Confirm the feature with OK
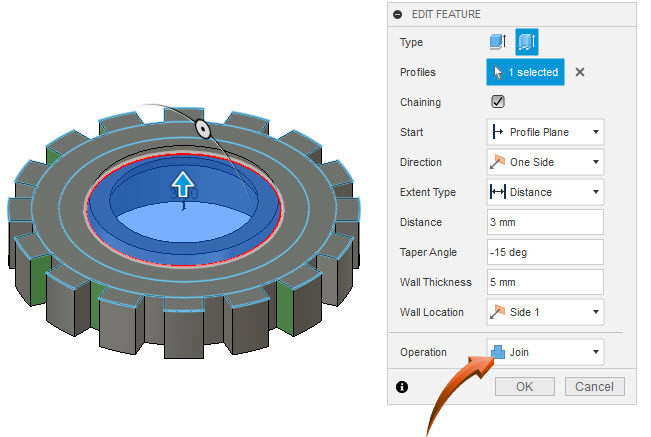 525,386
